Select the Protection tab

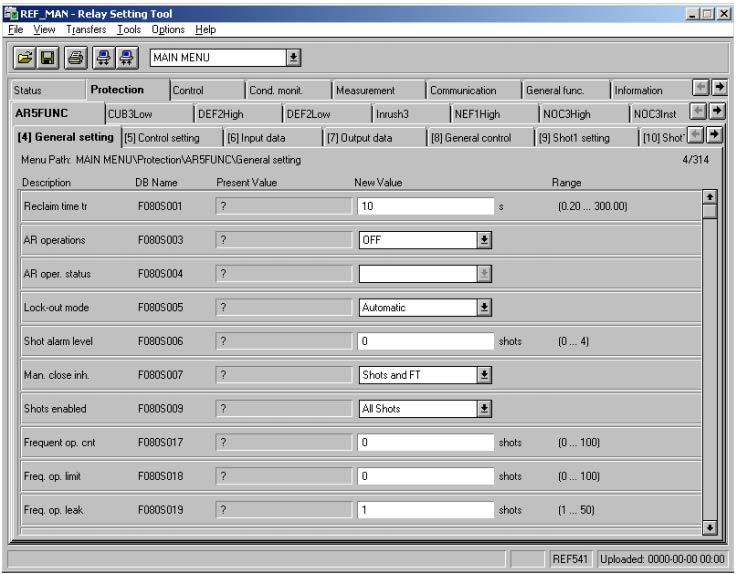click(x=127, y=89)
